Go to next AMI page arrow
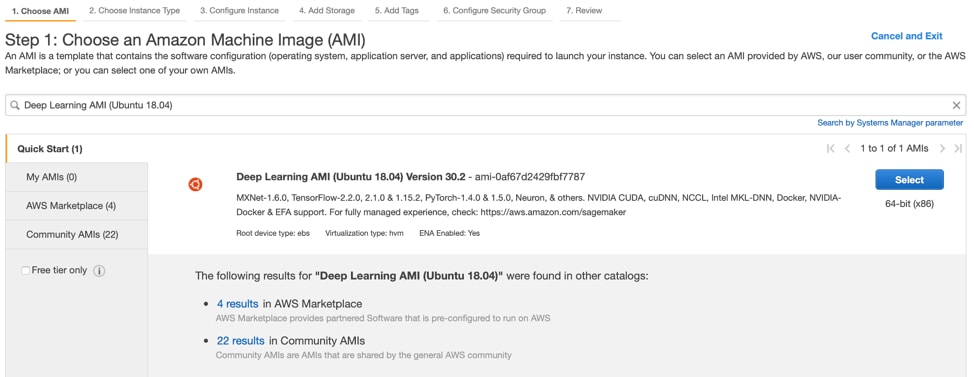Screen dimensions: 974x377 pos(942,148)
